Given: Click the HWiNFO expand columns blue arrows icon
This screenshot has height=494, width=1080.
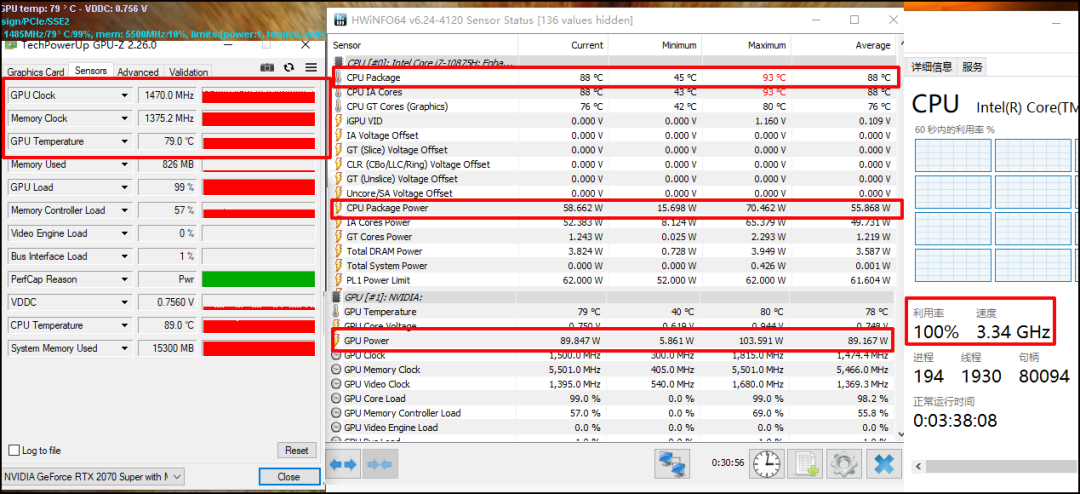Looking at the screenshot, I should point(344,465).
